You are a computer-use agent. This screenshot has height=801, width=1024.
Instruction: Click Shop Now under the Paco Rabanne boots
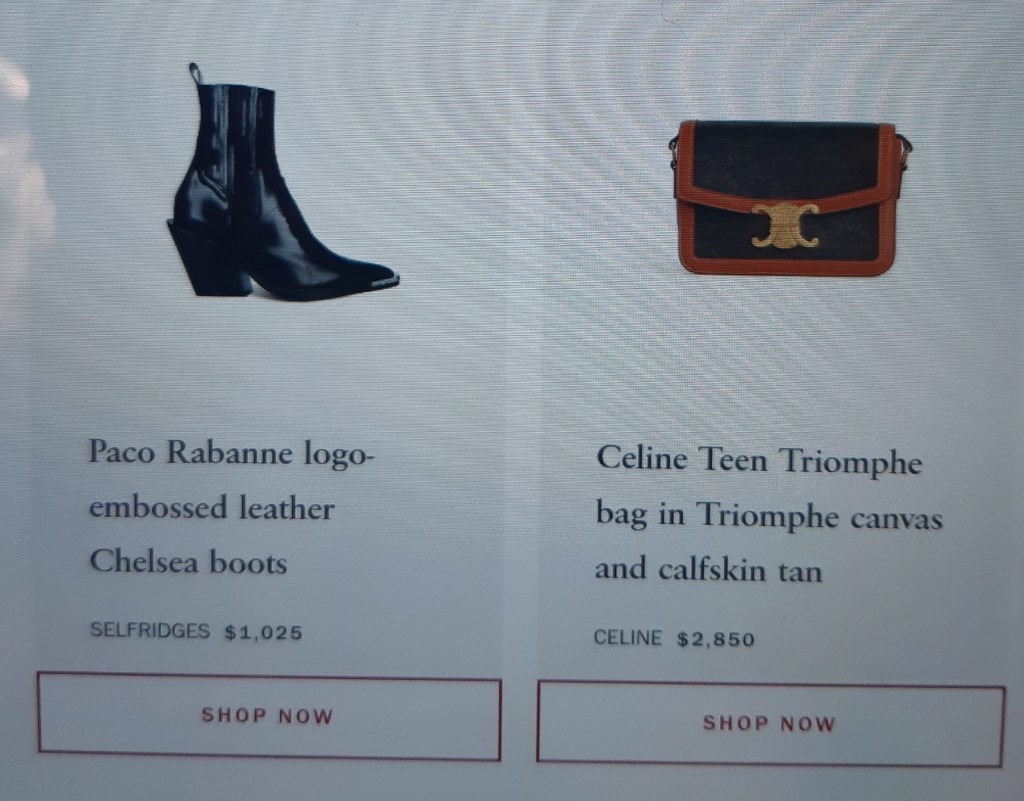coord(268,716)
